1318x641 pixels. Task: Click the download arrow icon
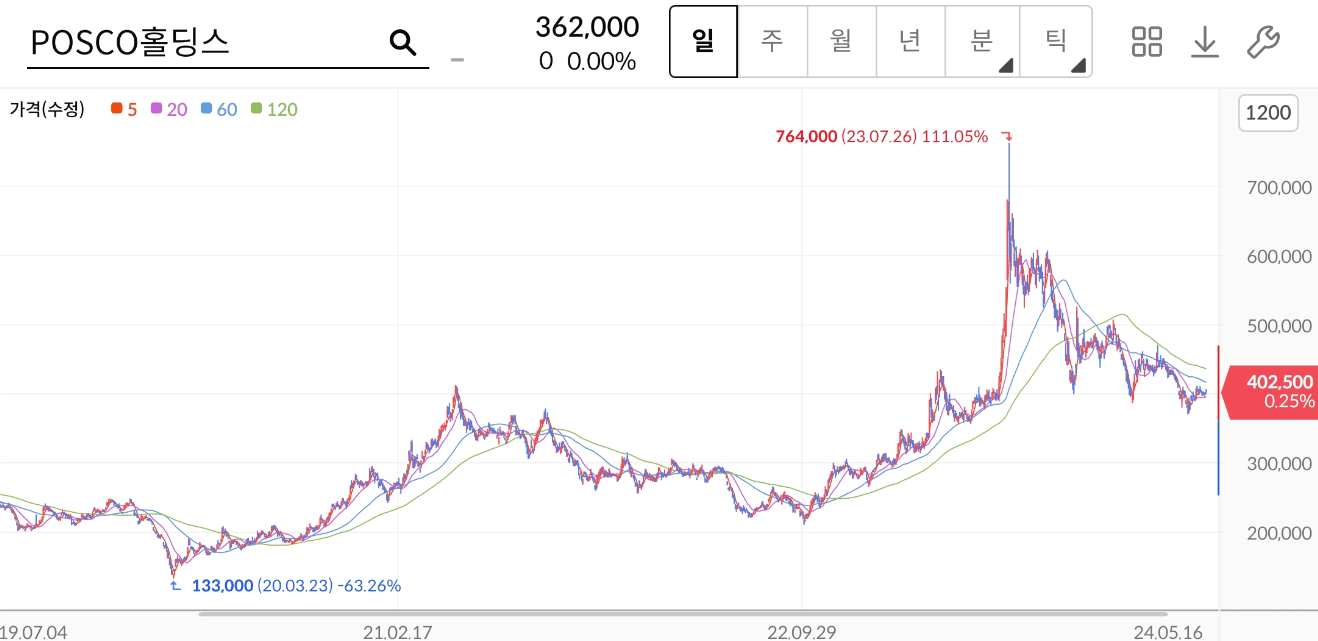point(1205,41)
